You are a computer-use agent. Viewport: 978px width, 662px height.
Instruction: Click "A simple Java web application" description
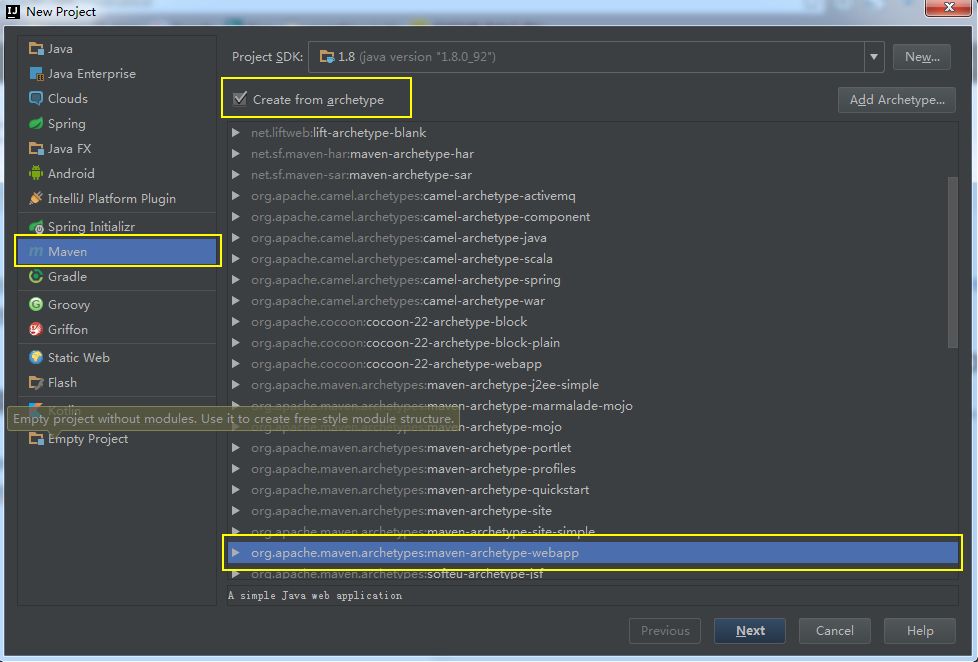click(x=315, y=596)
